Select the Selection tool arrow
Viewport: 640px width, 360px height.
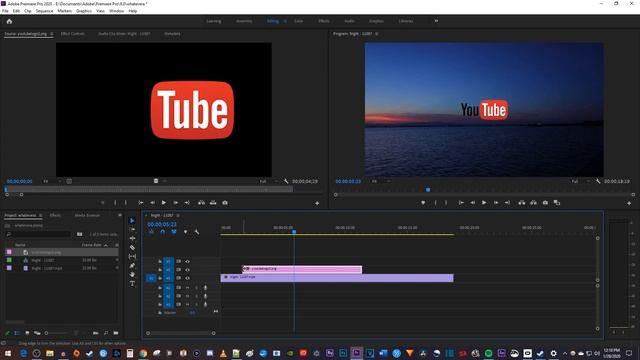[x=132, y=221]
